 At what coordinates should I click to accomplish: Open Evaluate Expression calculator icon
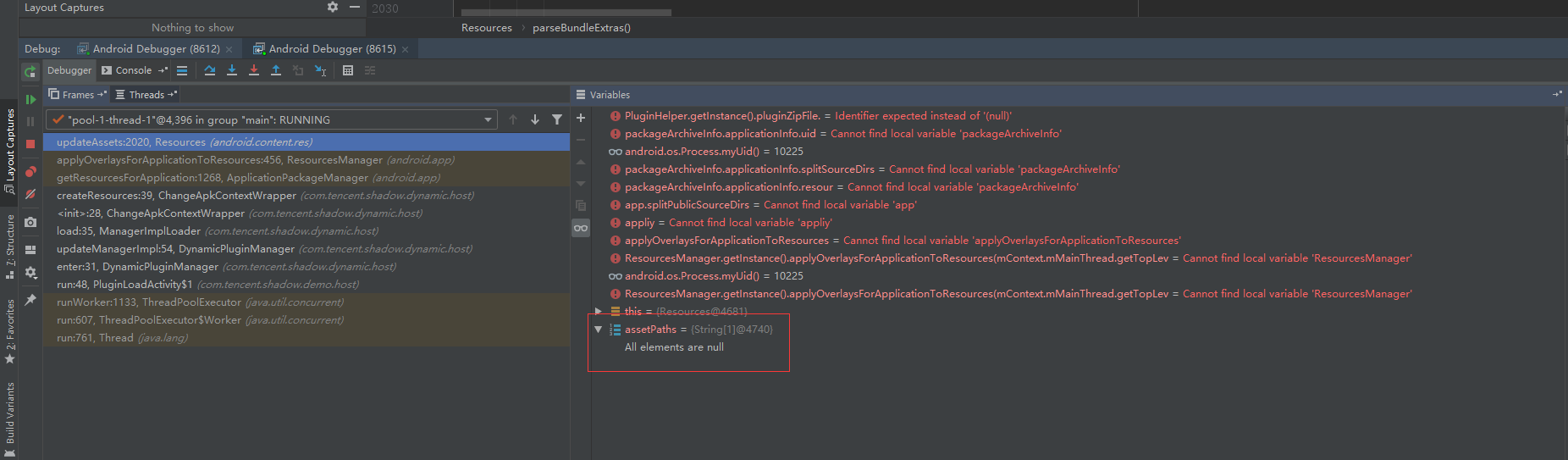[348, 70]
